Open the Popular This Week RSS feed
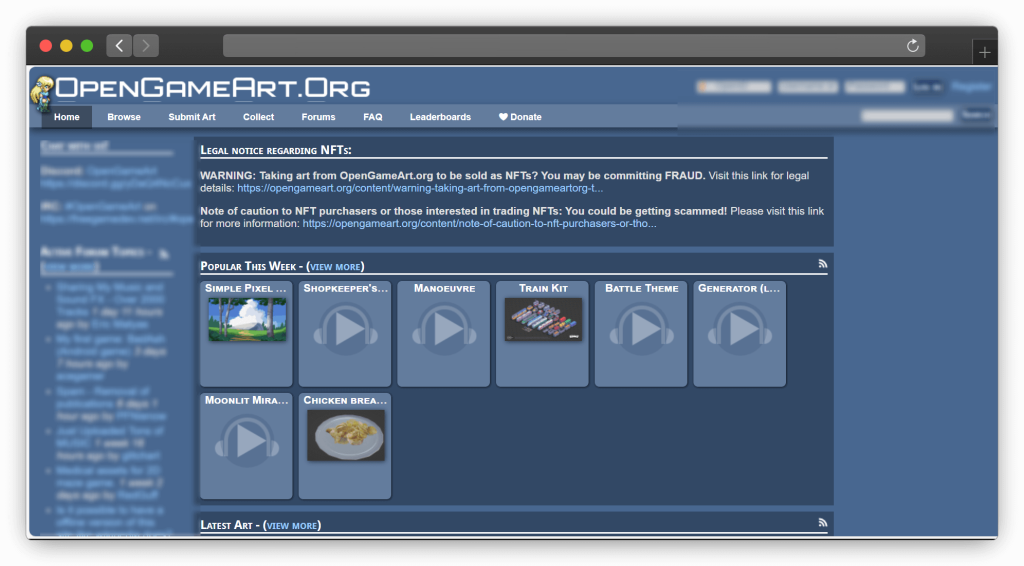The height and width of the screenshot is (566, 1024). point(823,264)
